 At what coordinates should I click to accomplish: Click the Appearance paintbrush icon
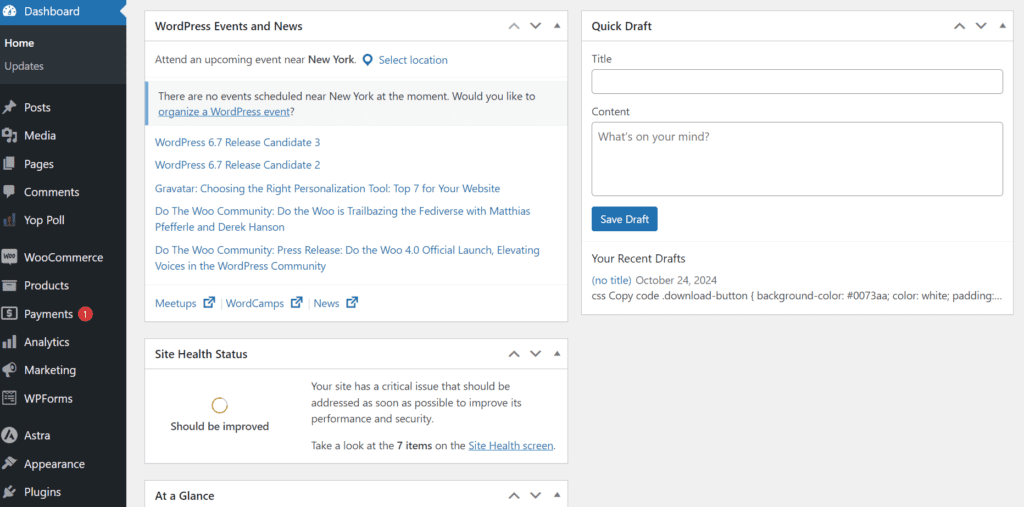pyautogui.click(x=9, y=464)
